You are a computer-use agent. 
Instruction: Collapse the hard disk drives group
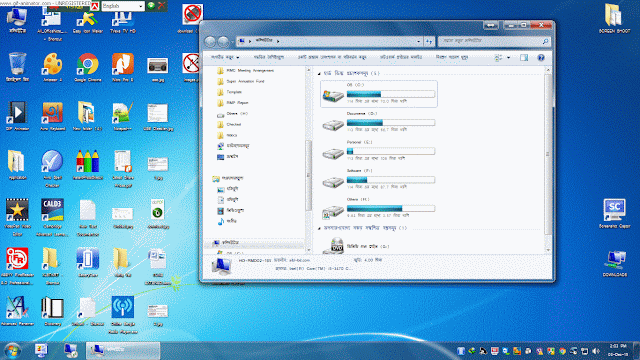319,74
